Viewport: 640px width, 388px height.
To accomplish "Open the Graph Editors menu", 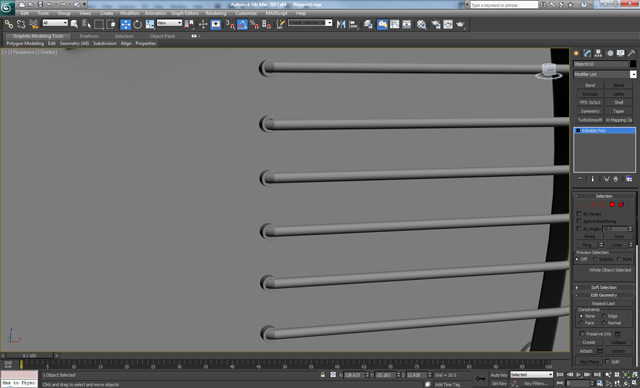I will [x=185, y=13].
